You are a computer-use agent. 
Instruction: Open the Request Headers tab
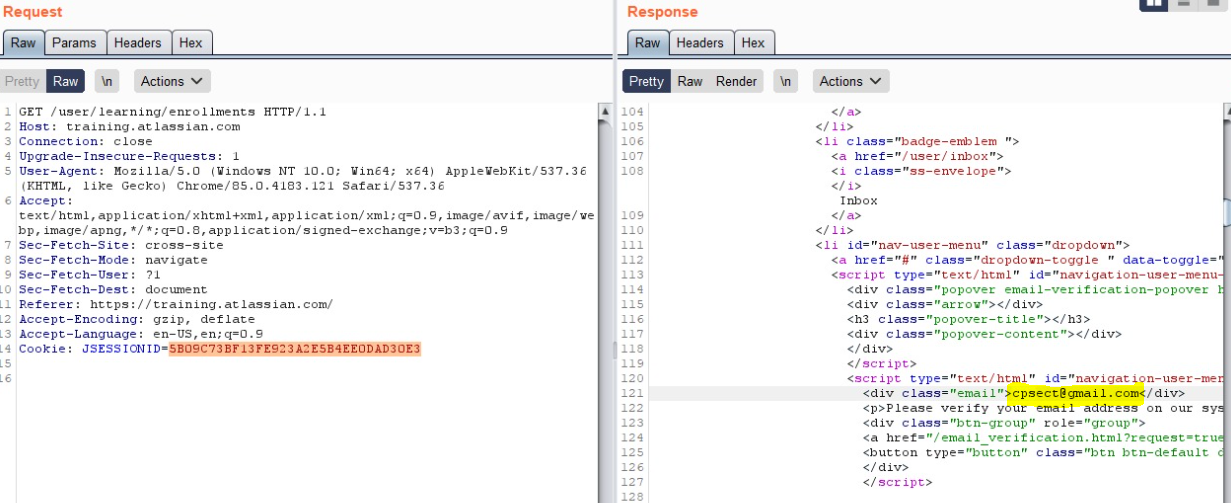[137, 43]
